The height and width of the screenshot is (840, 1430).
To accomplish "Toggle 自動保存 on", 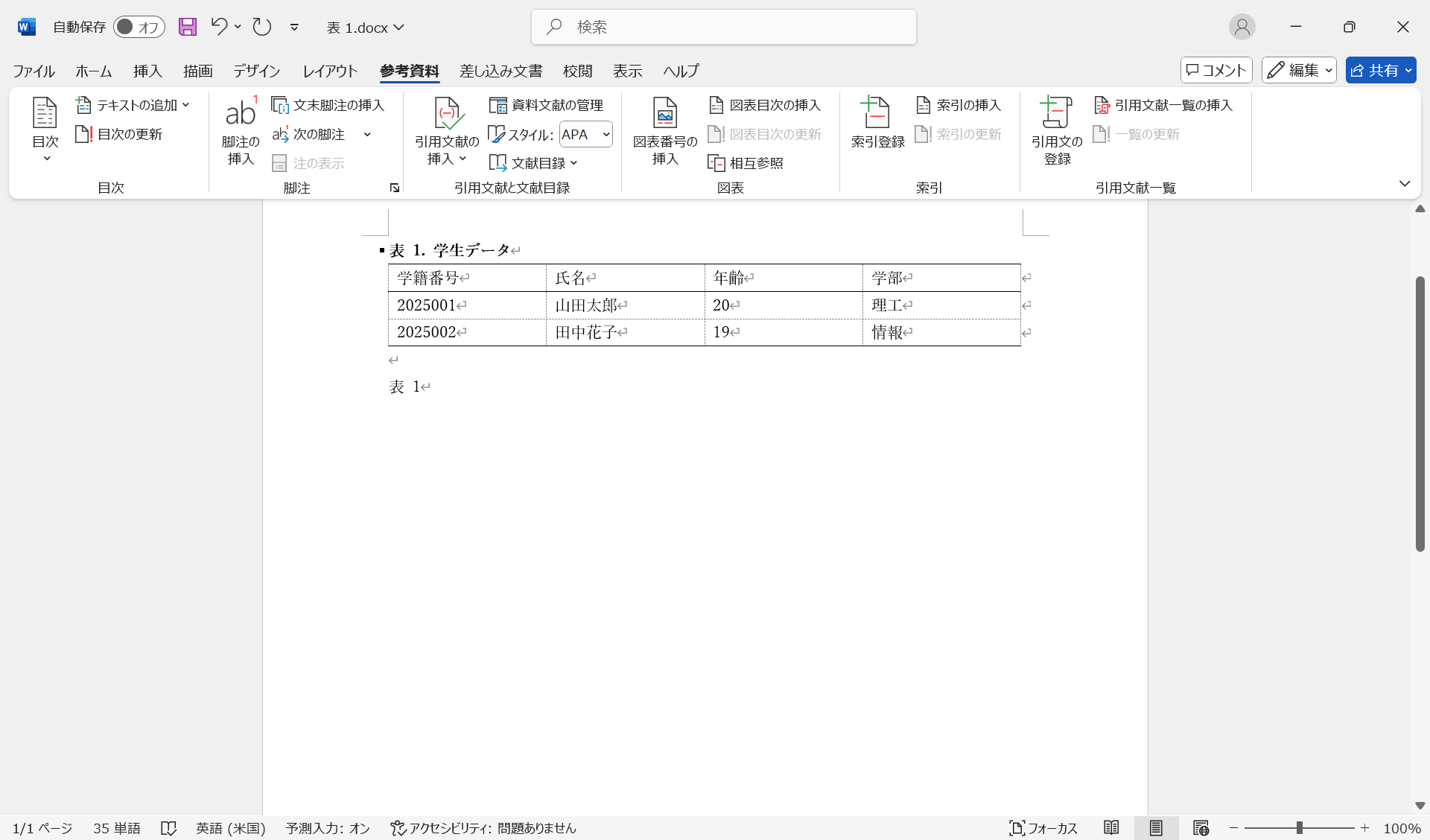I will pyautogui.click(x=139, y=27).
